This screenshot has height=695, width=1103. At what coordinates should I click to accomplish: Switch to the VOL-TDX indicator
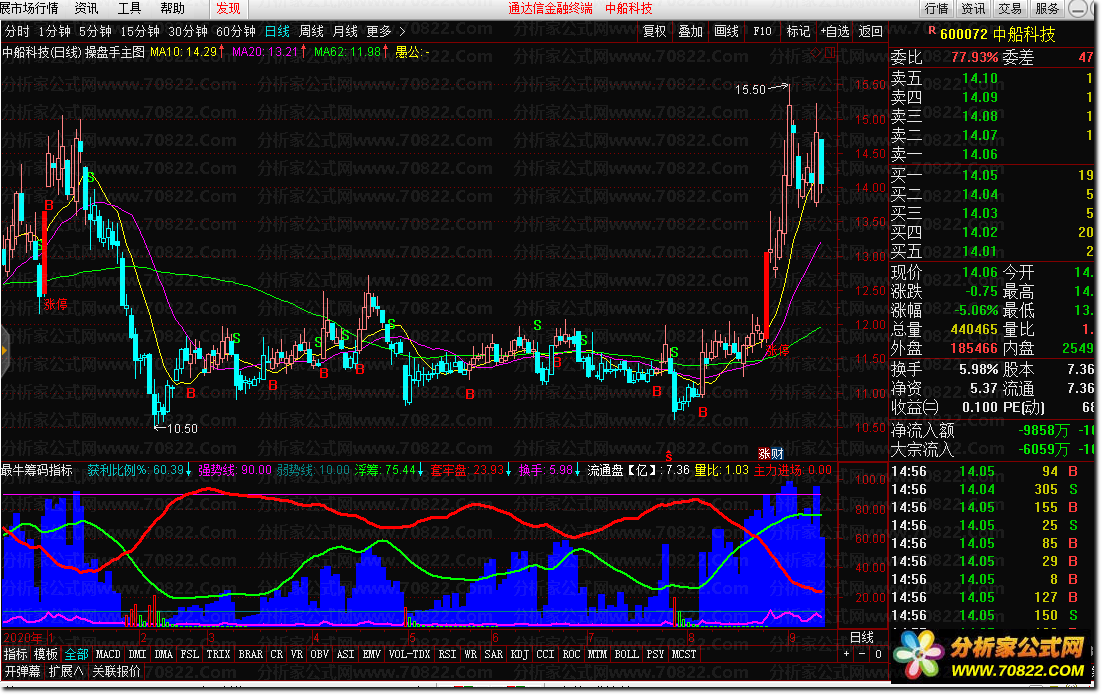tap(409, 655)
